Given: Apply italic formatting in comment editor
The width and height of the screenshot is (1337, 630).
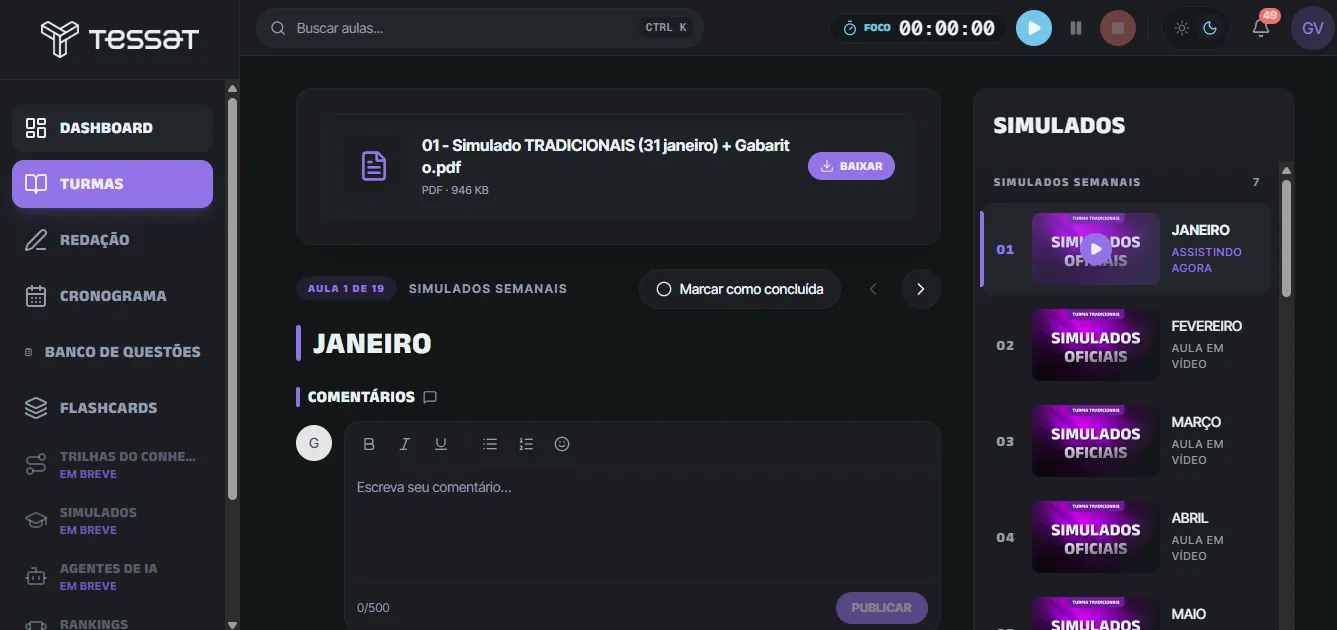Looking at the screenshot, I should 405,444.
